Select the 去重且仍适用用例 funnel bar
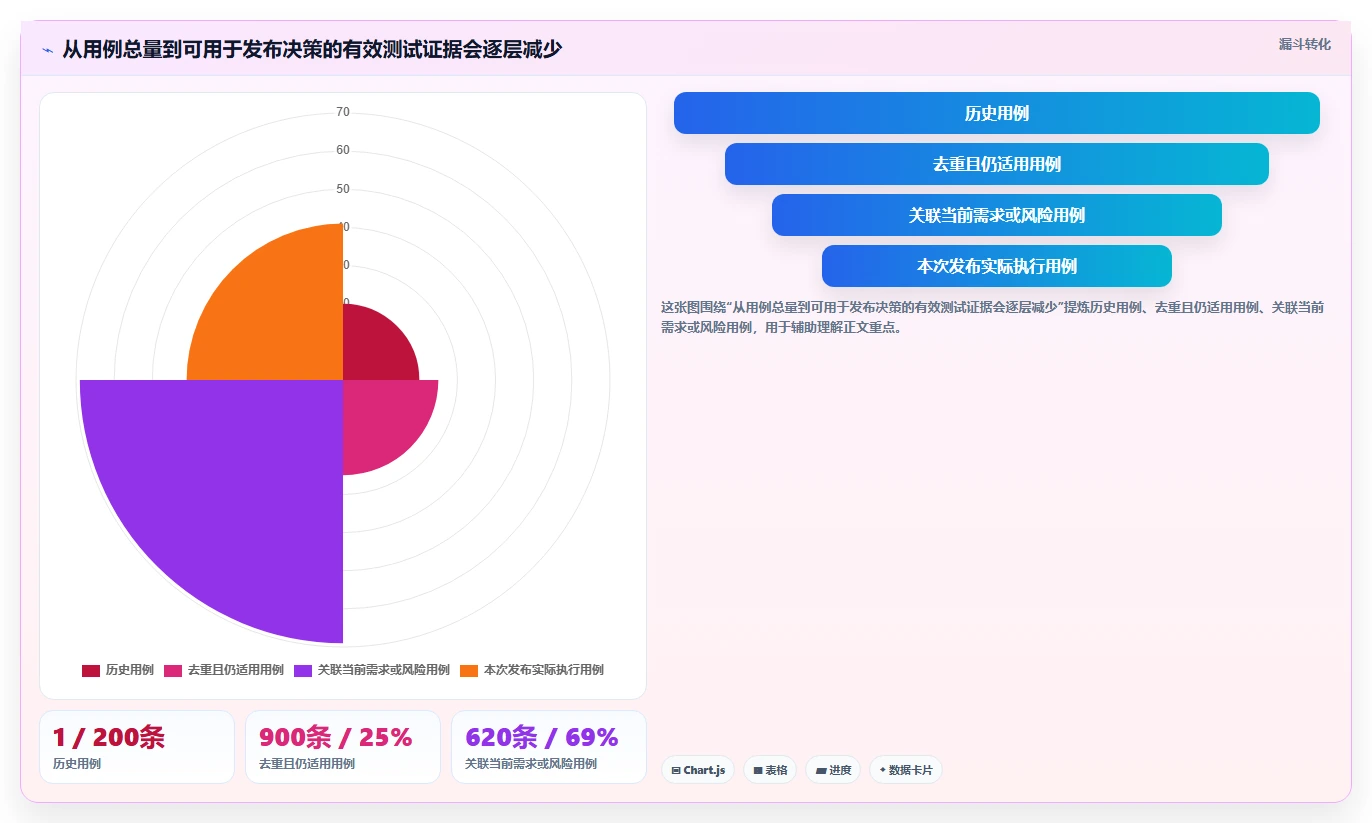The height and width of the screenshot is (823, 1372). [x=996, y=164]
